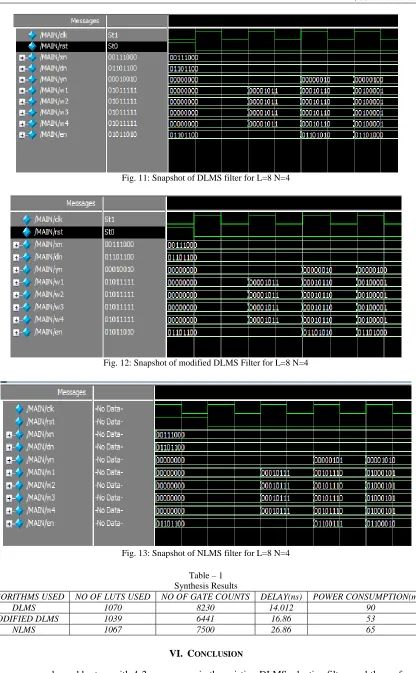
Task: Click the '1039' LUTs cell
Action: point(112,619)
